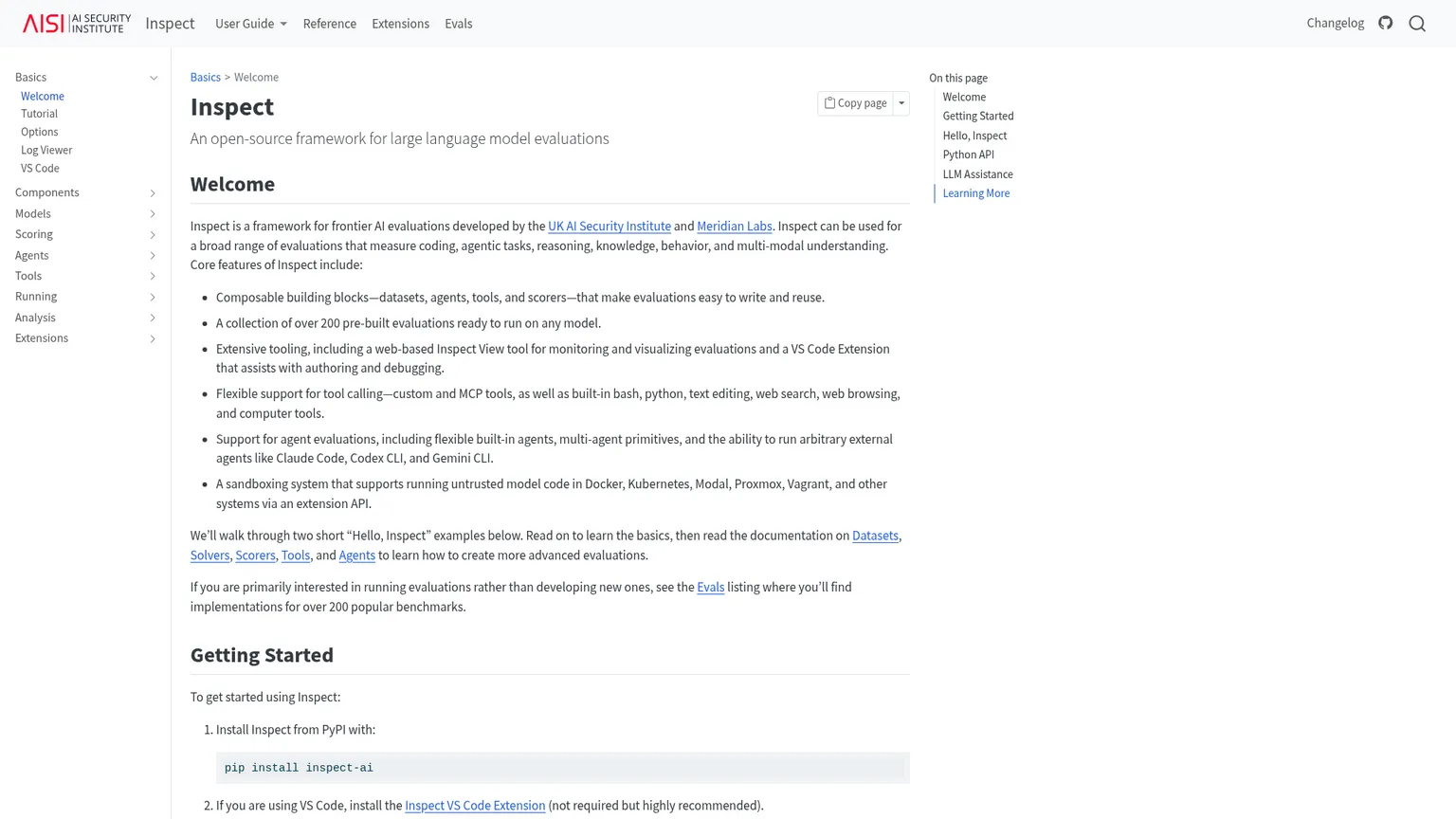Collapse the Basics sidebar section

(154, 78)
